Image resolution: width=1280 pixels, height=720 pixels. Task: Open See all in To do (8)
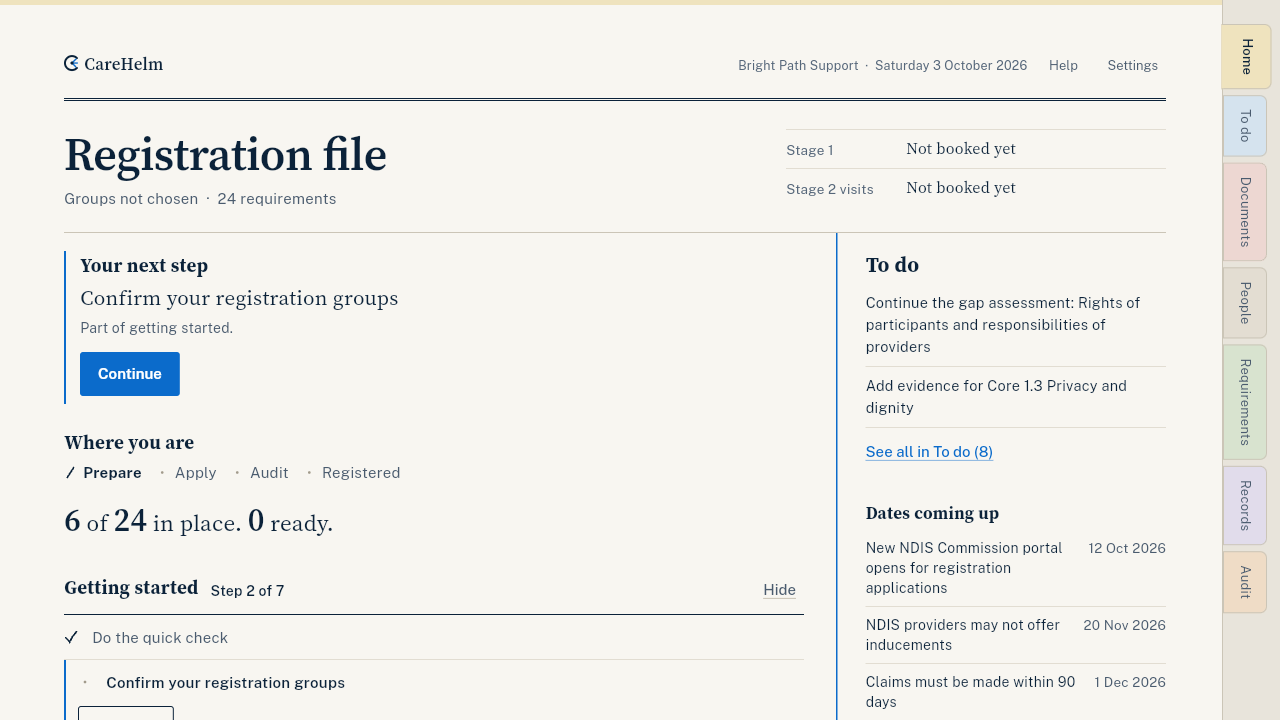click(929, 452)
